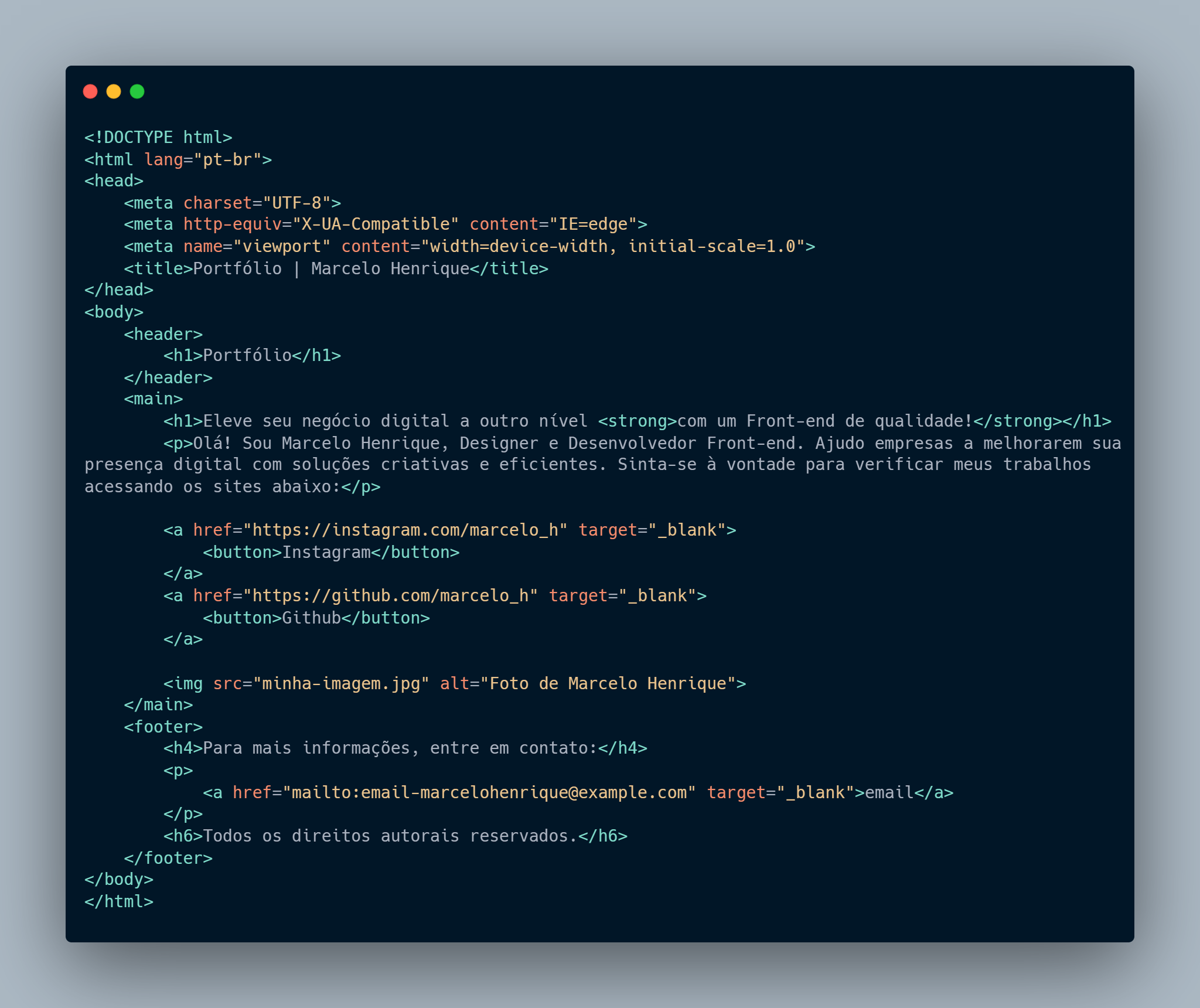Click the '<!DOCTYPE html>' line
Image resolution: width=1200 pixels, height=1008 pixels.
(158, 137)
